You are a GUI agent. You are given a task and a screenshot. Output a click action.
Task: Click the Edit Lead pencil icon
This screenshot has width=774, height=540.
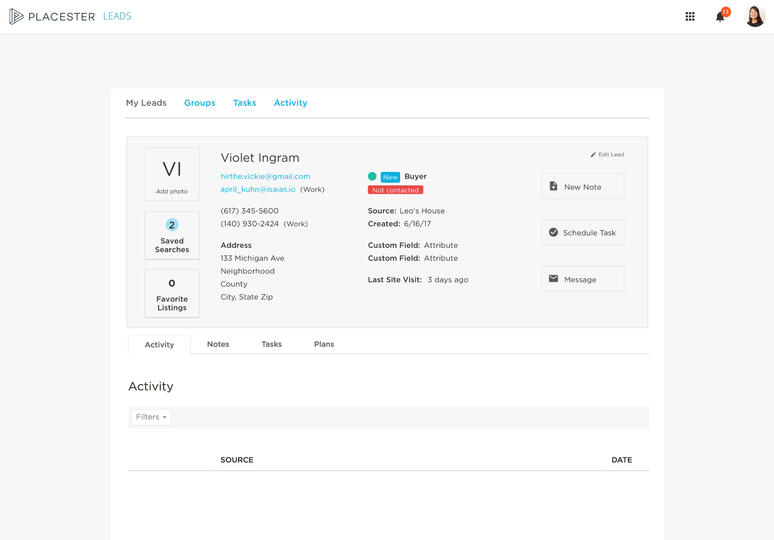coord(593,155)
